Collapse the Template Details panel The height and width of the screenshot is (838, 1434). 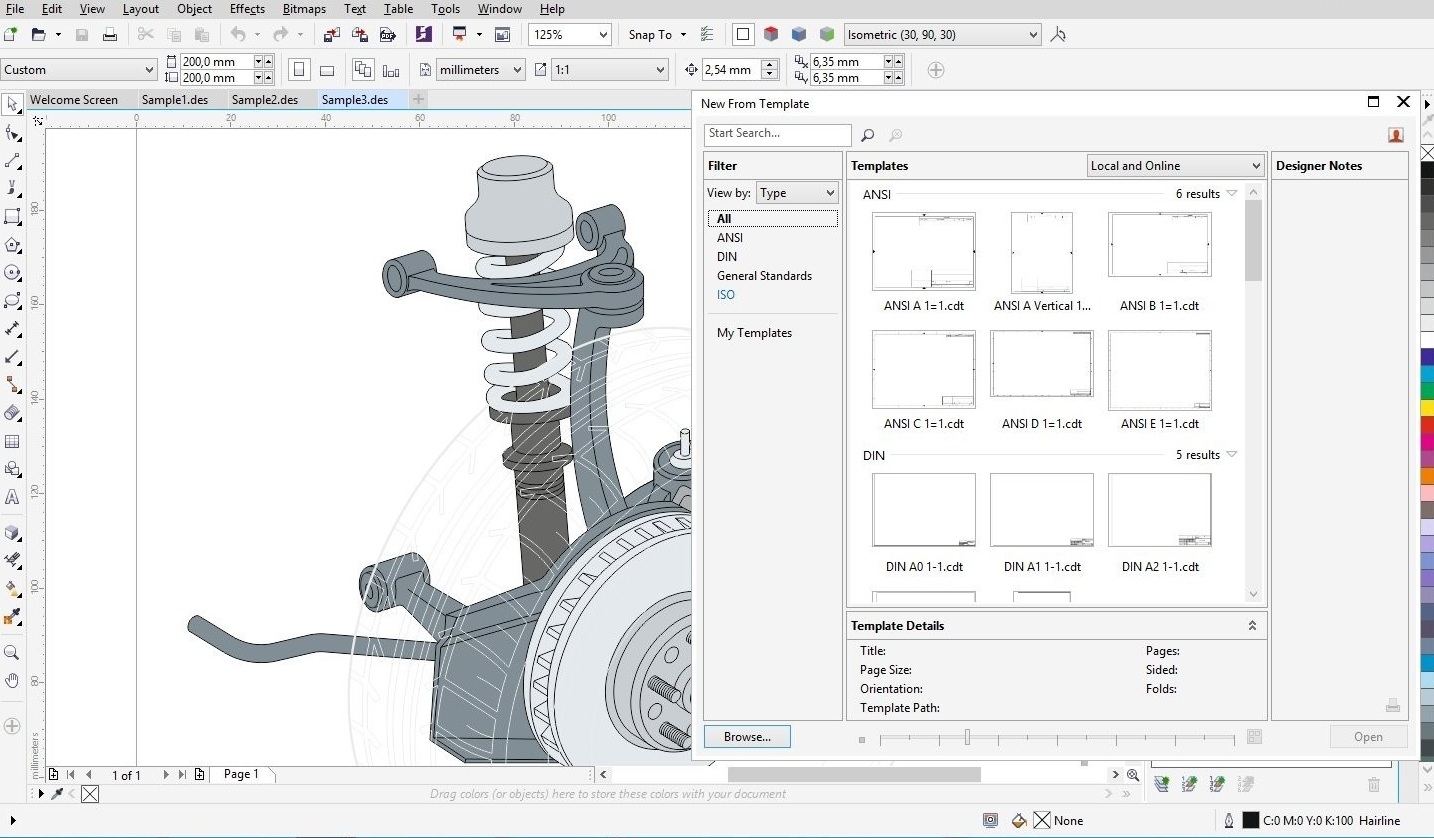click(1252, 626)
